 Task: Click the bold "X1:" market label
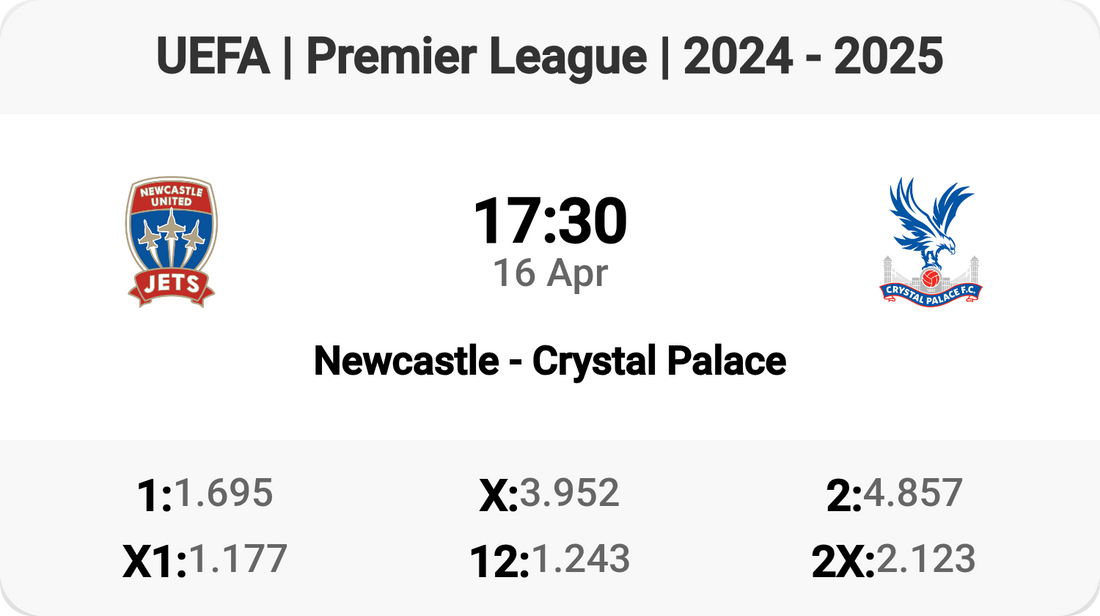tap(155, 562)
